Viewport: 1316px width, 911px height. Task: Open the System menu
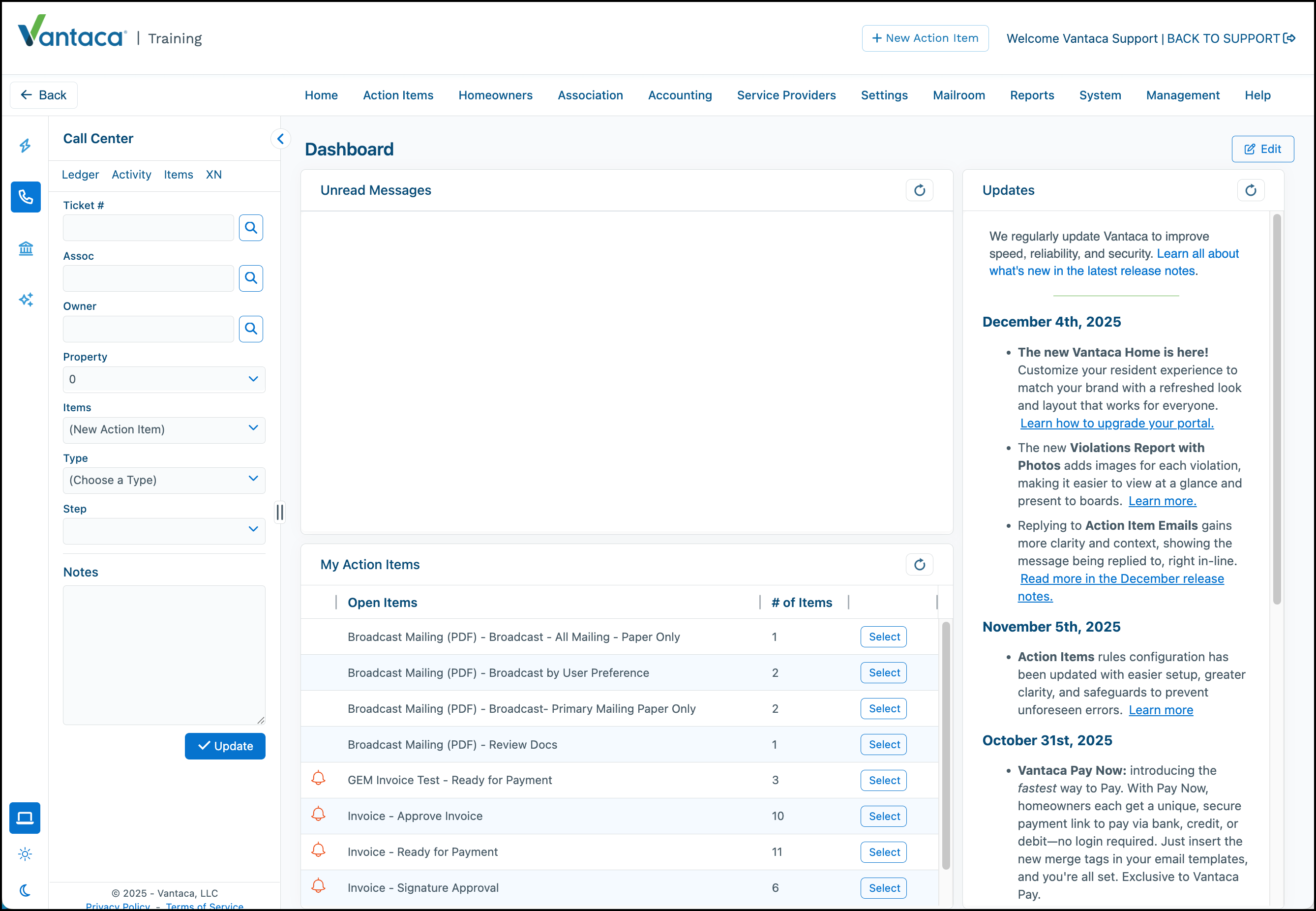tap(1100, 95)
